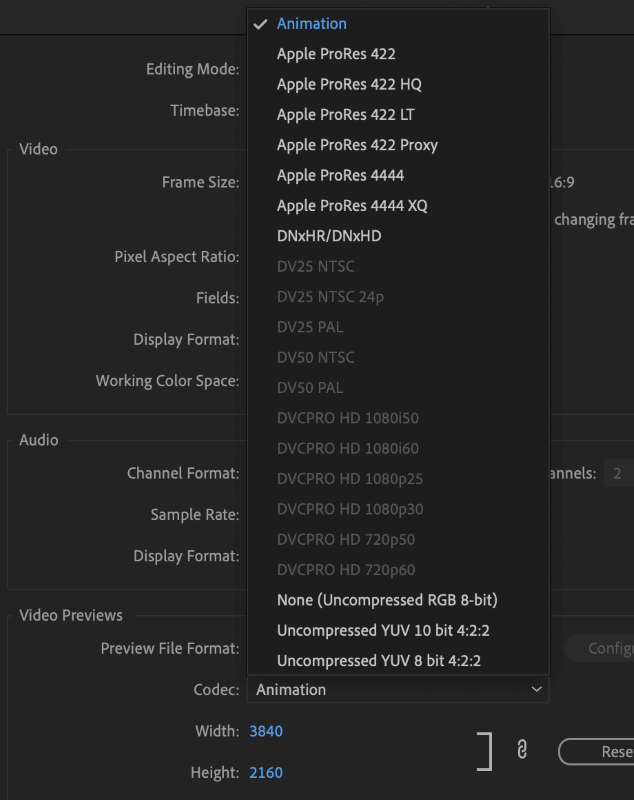634x800 pixels.
Task: Select Uncompressed YUV 10 bit 4:2:2
Action: [x=398, y=631]
